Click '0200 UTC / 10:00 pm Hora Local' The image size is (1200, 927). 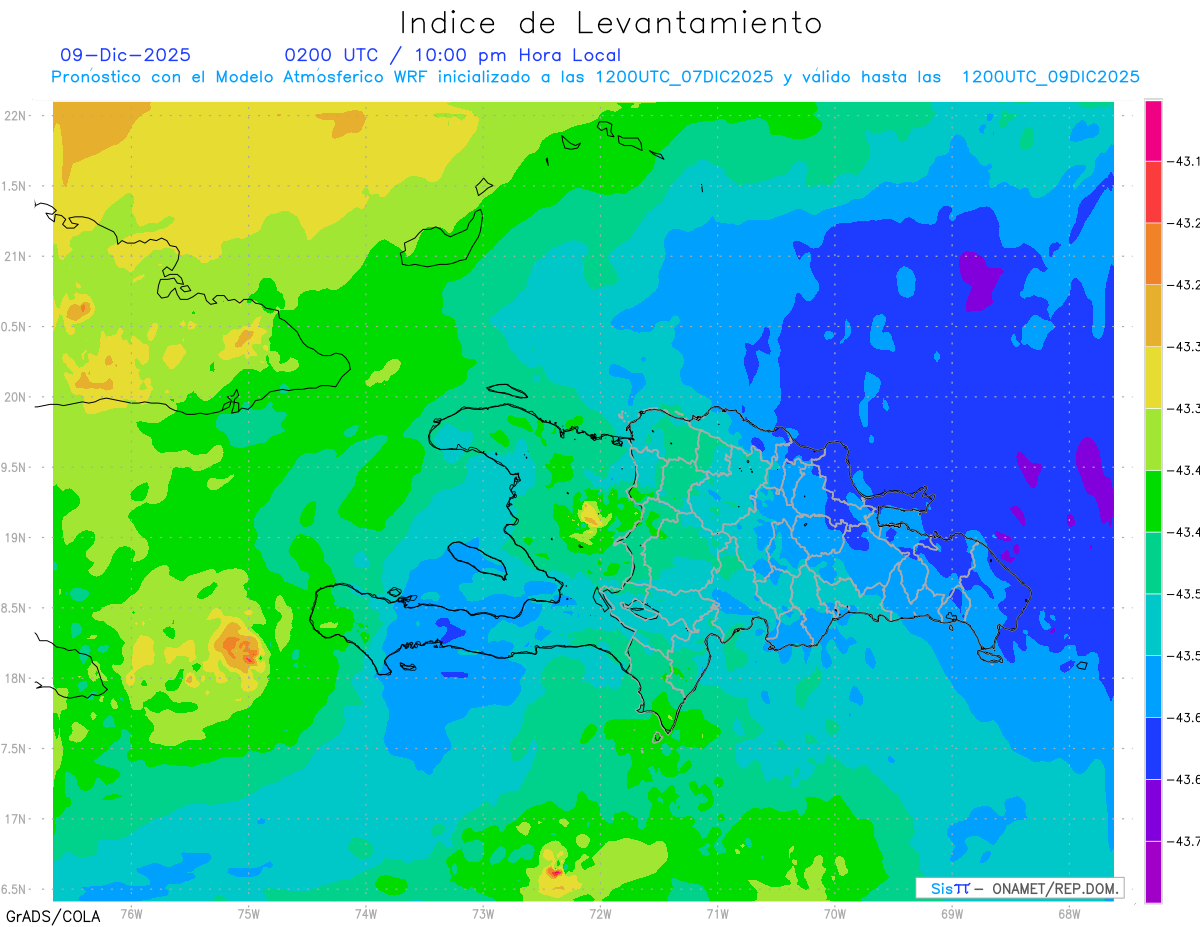pyautogui.click(x=452, y=55)
